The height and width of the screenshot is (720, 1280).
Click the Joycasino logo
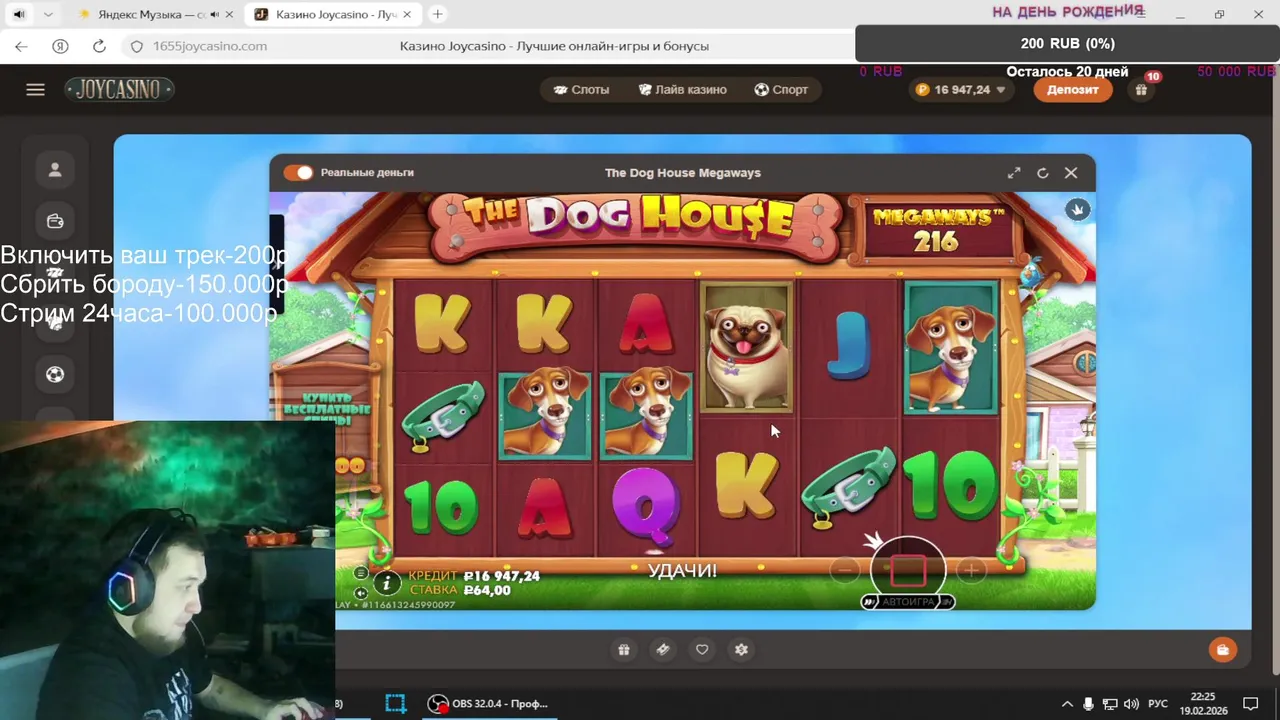point(119,90)
